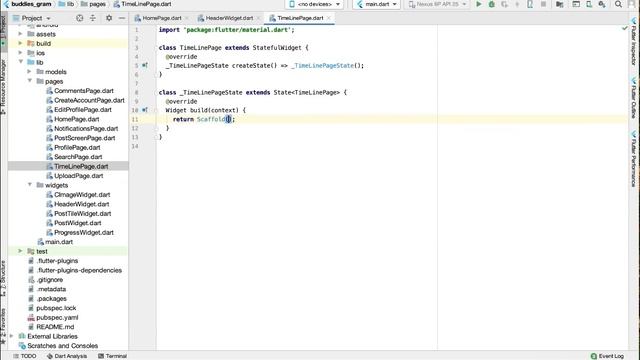Viewport: 640px width, 360px height.
Task: Toggle the Flutter Outline panel
Action: [x=634, y=98]
